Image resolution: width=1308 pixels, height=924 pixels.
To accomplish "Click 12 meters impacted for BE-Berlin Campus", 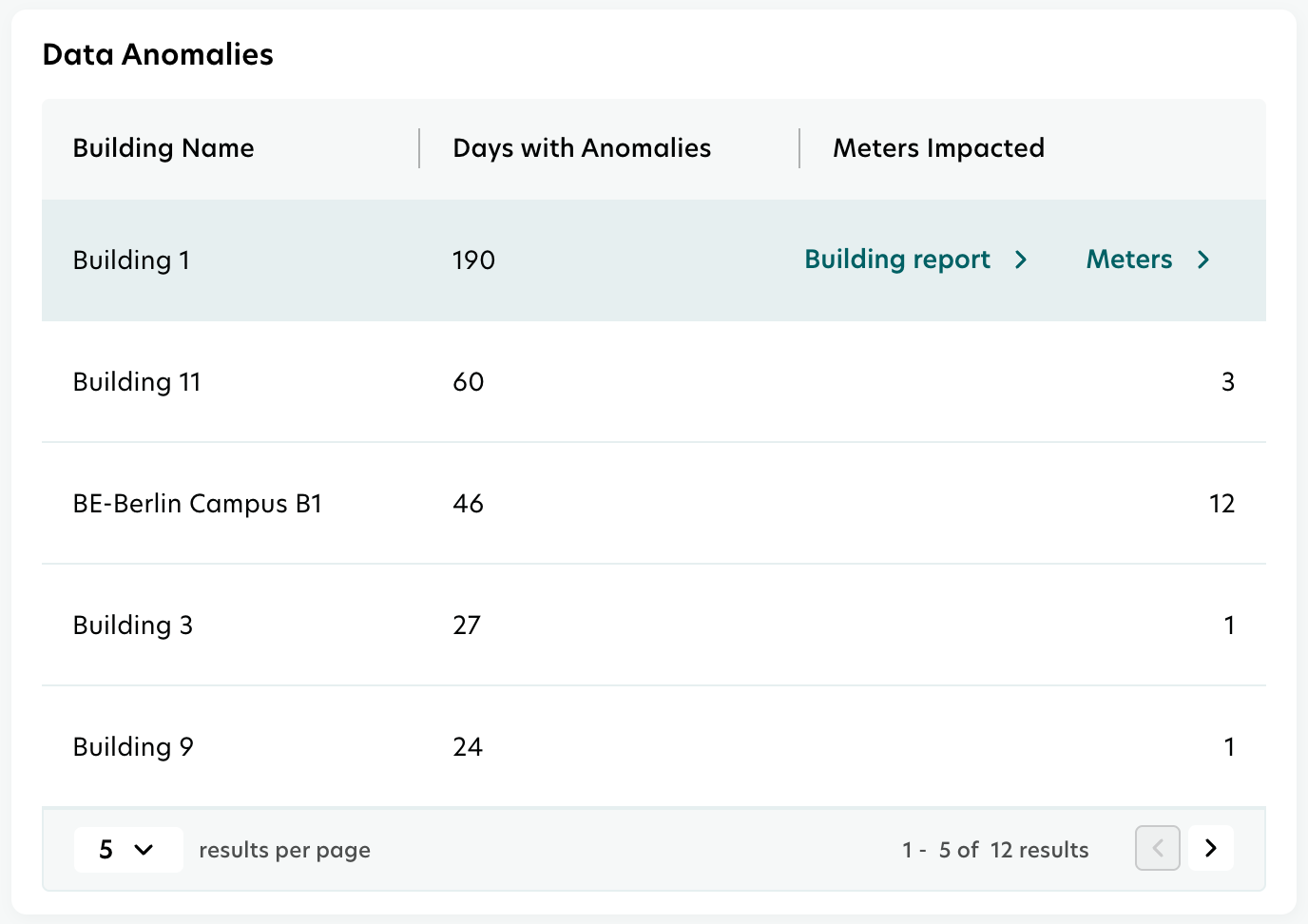I will [1221, 504].
